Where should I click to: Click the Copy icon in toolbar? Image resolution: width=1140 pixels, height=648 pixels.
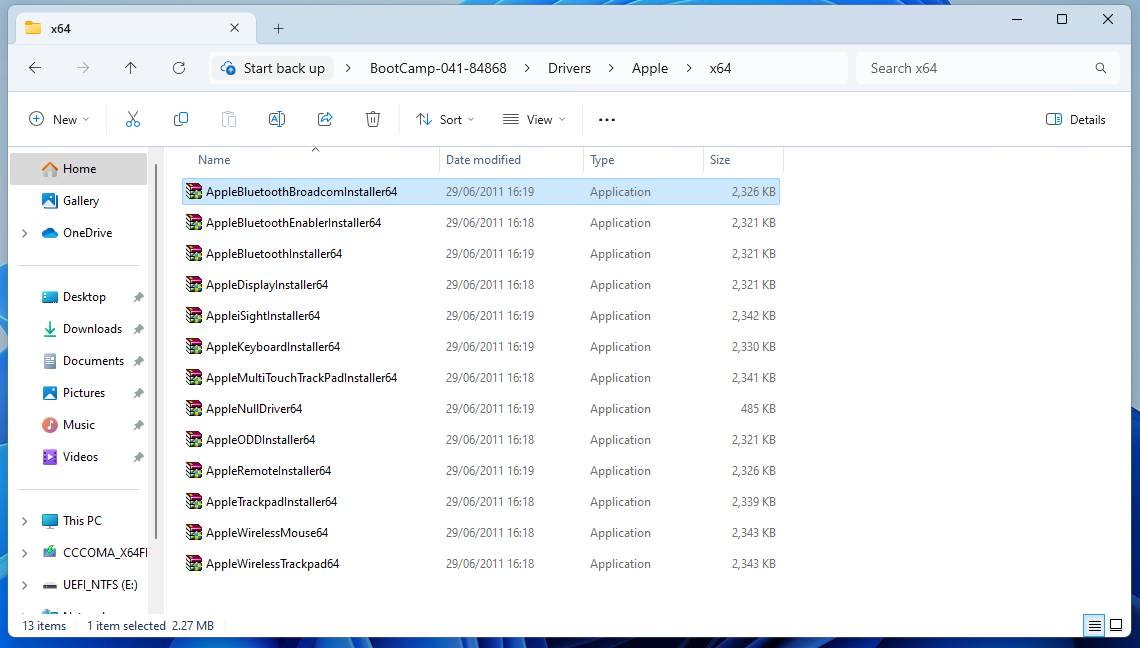pos(180,119)
